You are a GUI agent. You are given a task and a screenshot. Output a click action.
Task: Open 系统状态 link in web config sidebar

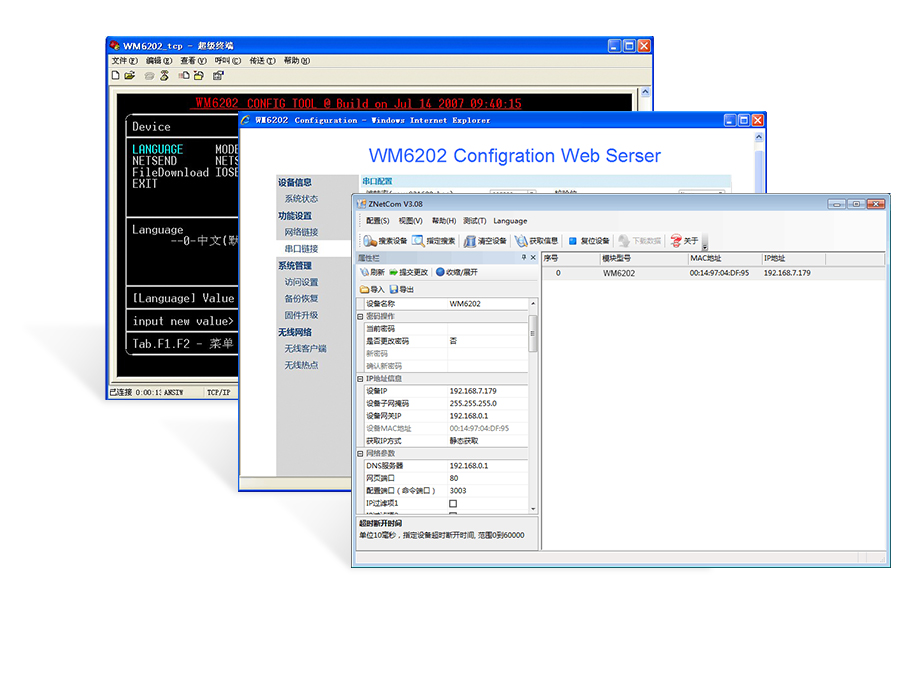(x=301, y=199)
